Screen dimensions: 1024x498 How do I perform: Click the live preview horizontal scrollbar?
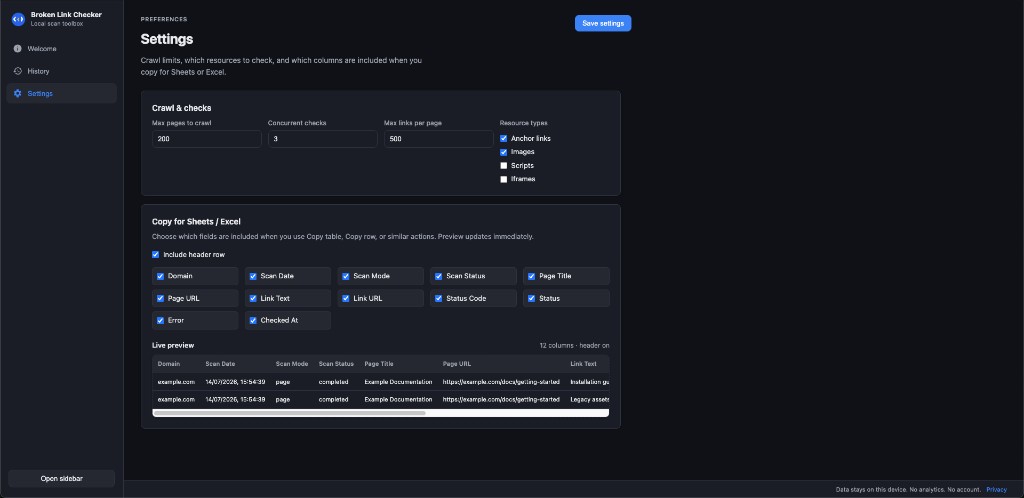(289, 412)
